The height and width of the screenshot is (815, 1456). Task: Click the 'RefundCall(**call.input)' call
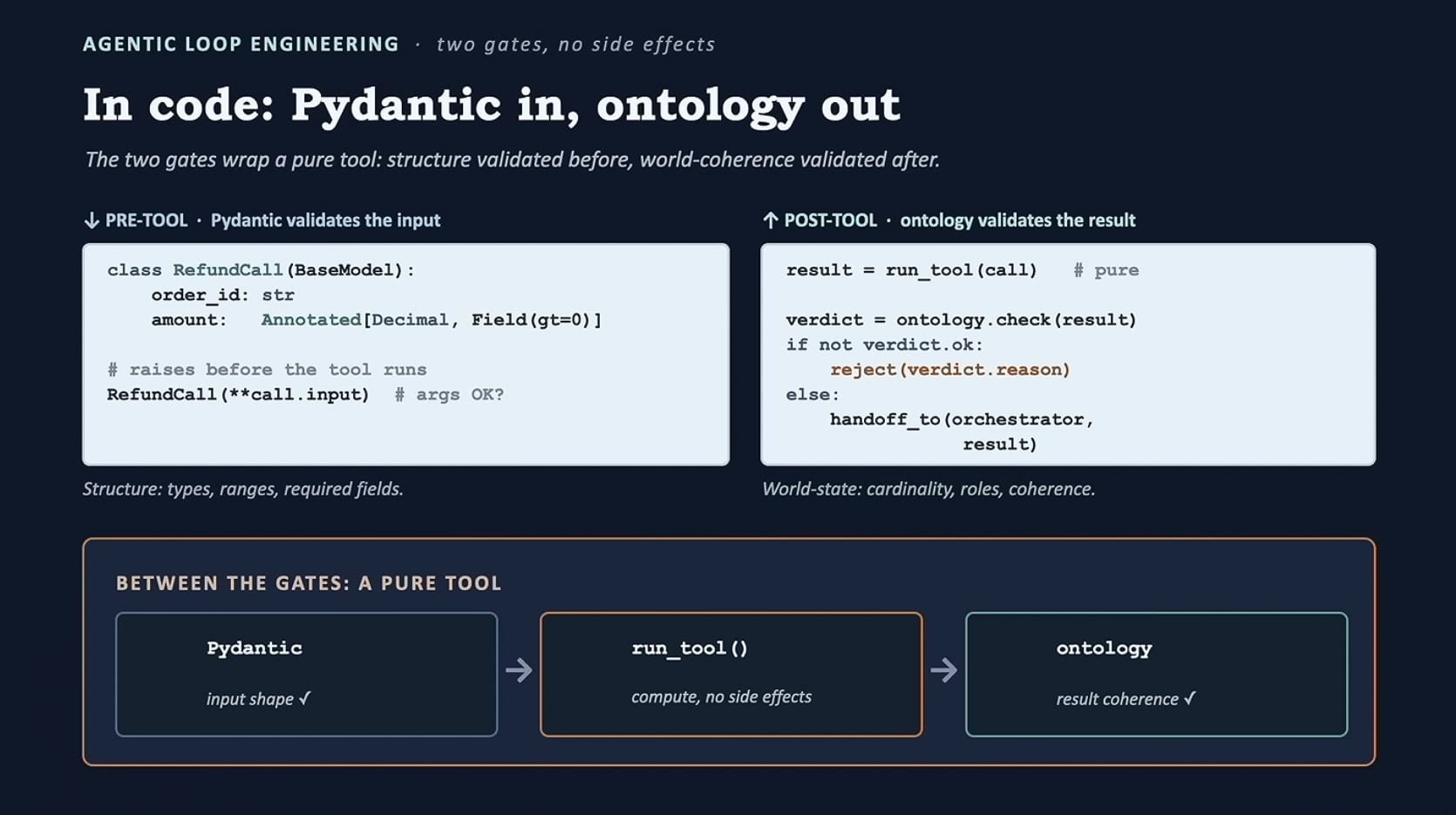pyautogui.click(x=238, y=395)
